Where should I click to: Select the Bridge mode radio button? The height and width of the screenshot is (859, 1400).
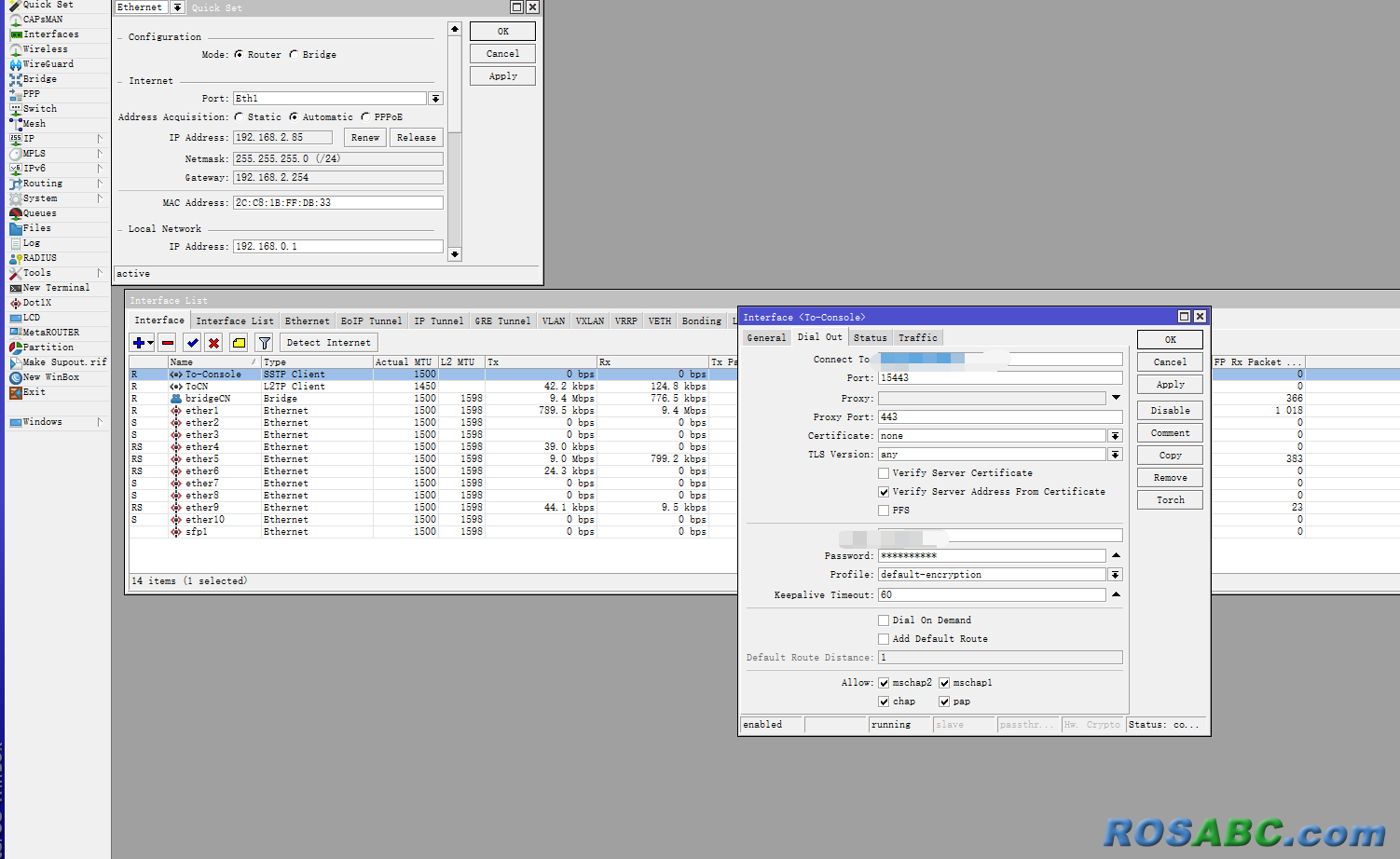click(x=295, y=55)
